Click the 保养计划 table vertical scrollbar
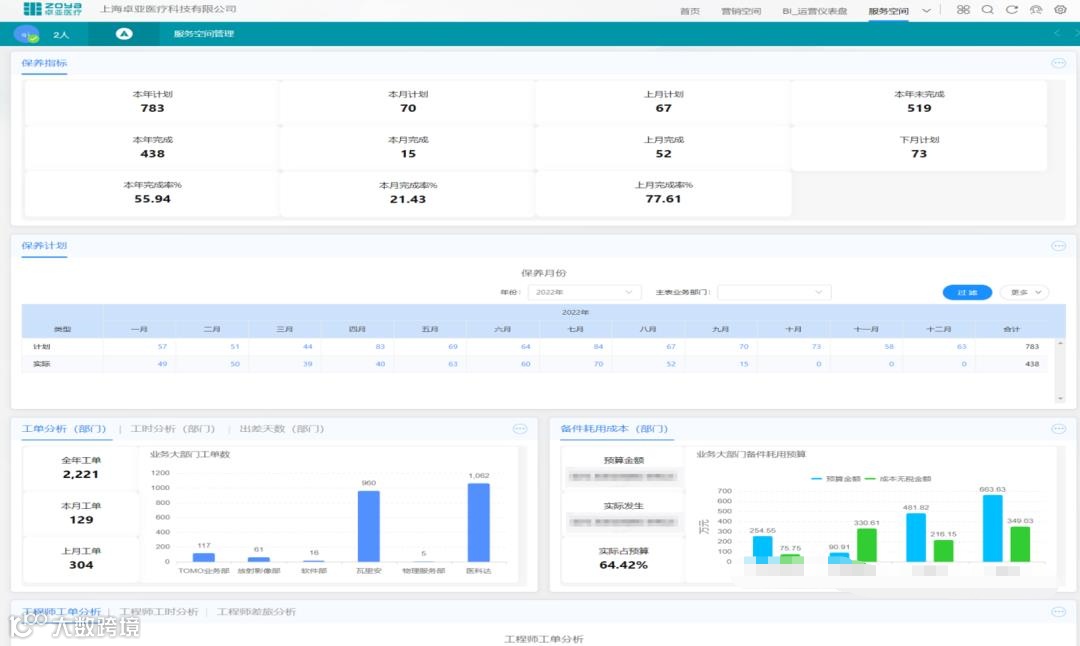 coord(1060,371)
